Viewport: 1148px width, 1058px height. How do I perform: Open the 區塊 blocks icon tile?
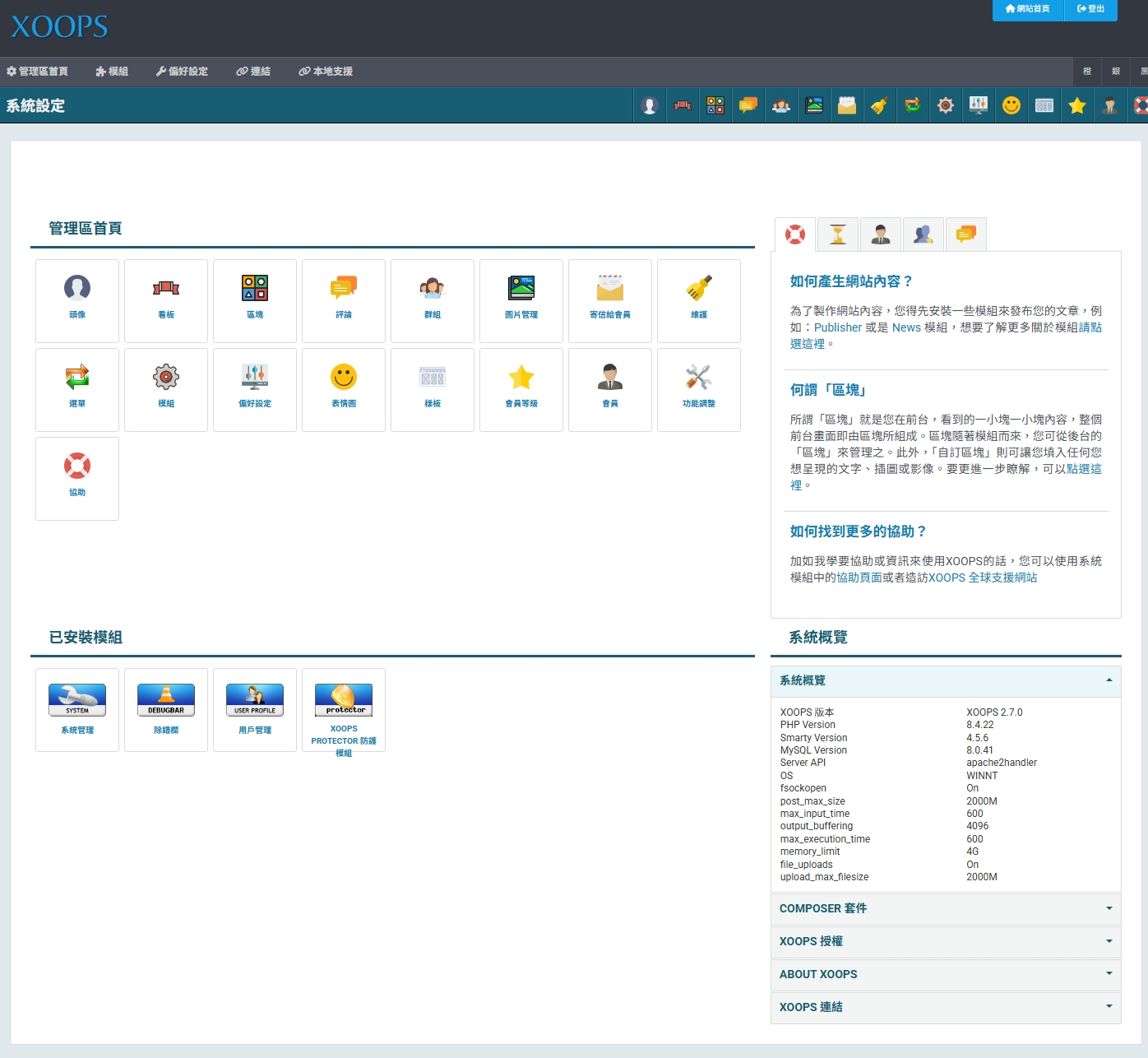(255, 300)
